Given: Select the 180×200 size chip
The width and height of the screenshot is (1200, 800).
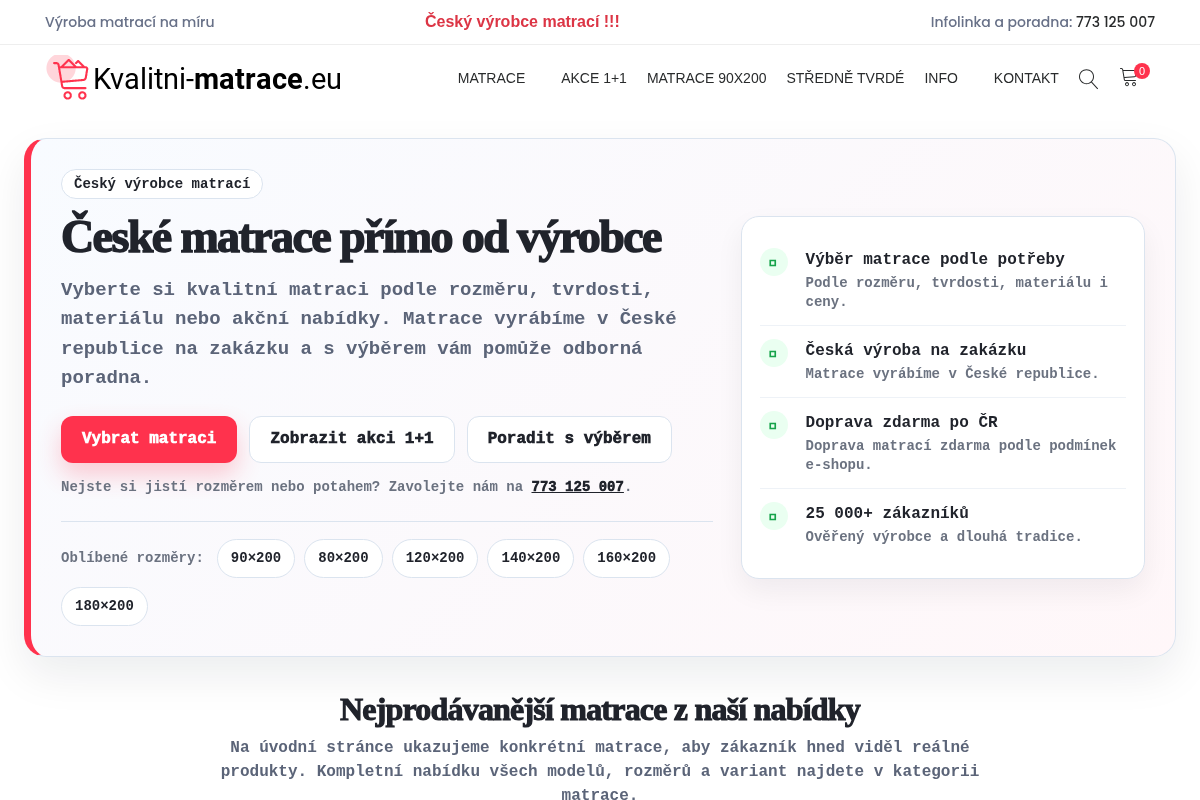Looking at the screenshot, I should [104, 606].
